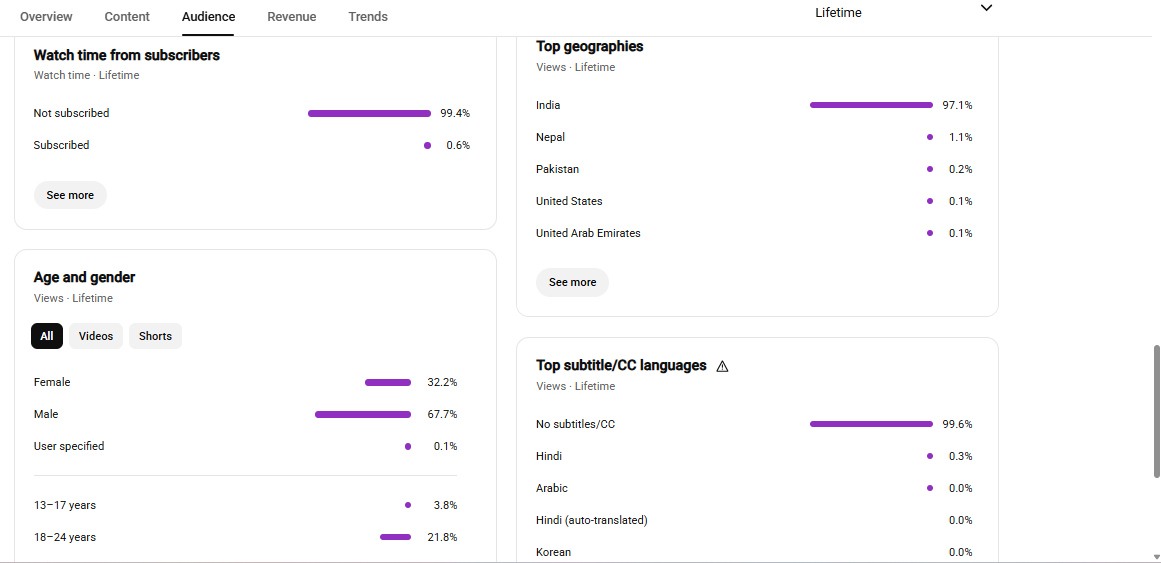The width and height of the screenshot is (1161, 563).
Task: Click the Not subscribed bar
Action: 369,113
